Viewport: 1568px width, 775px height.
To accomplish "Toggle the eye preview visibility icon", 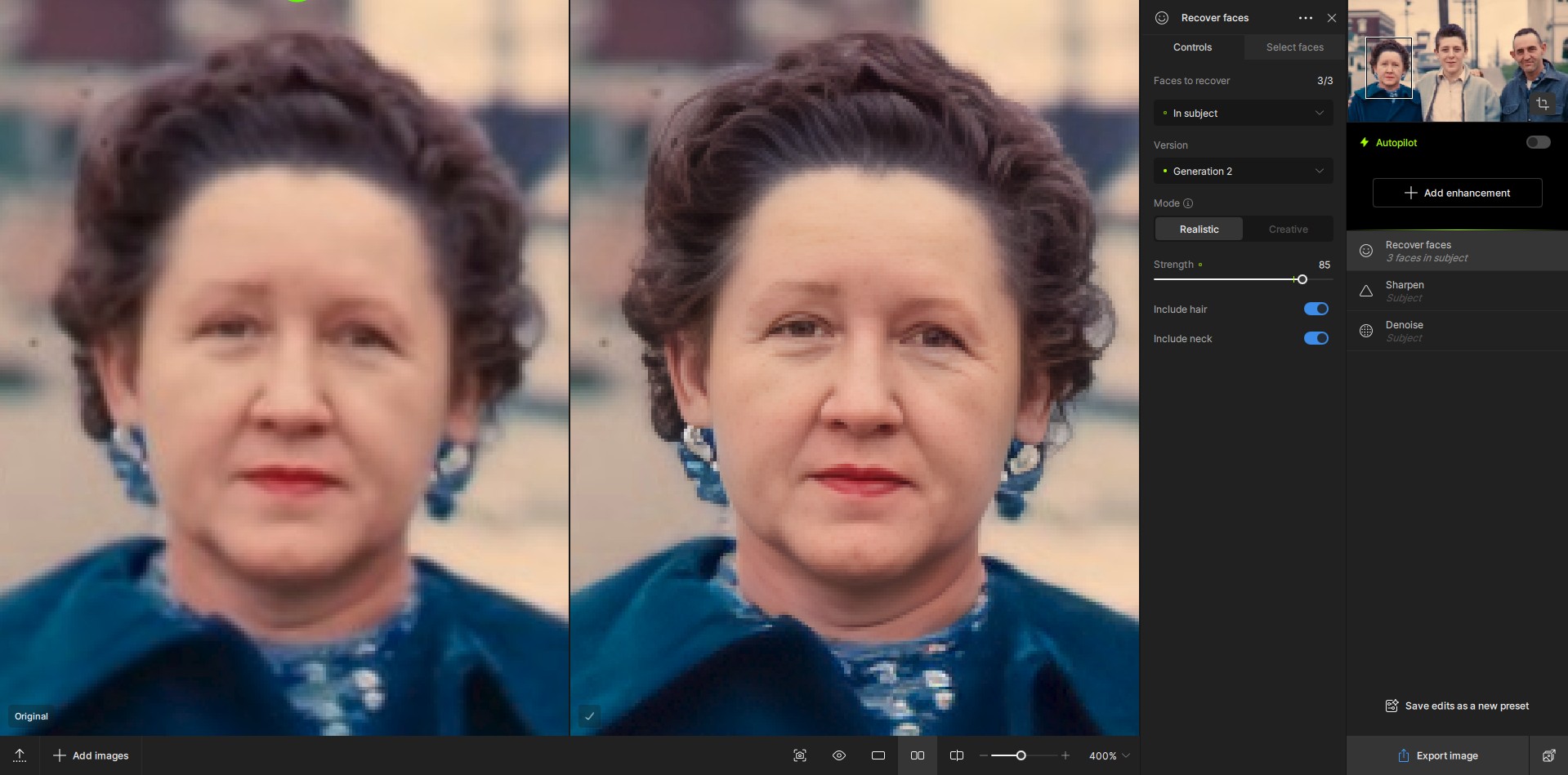I will [x=839, y=755].
